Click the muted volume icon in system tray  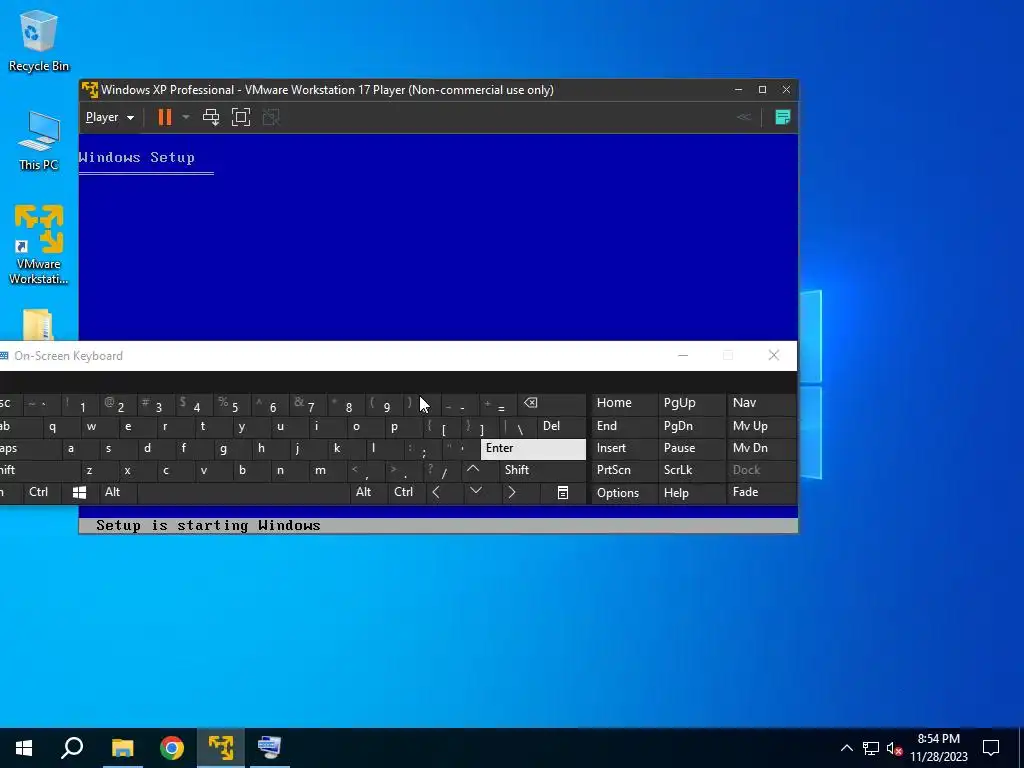tap(894, 748)
